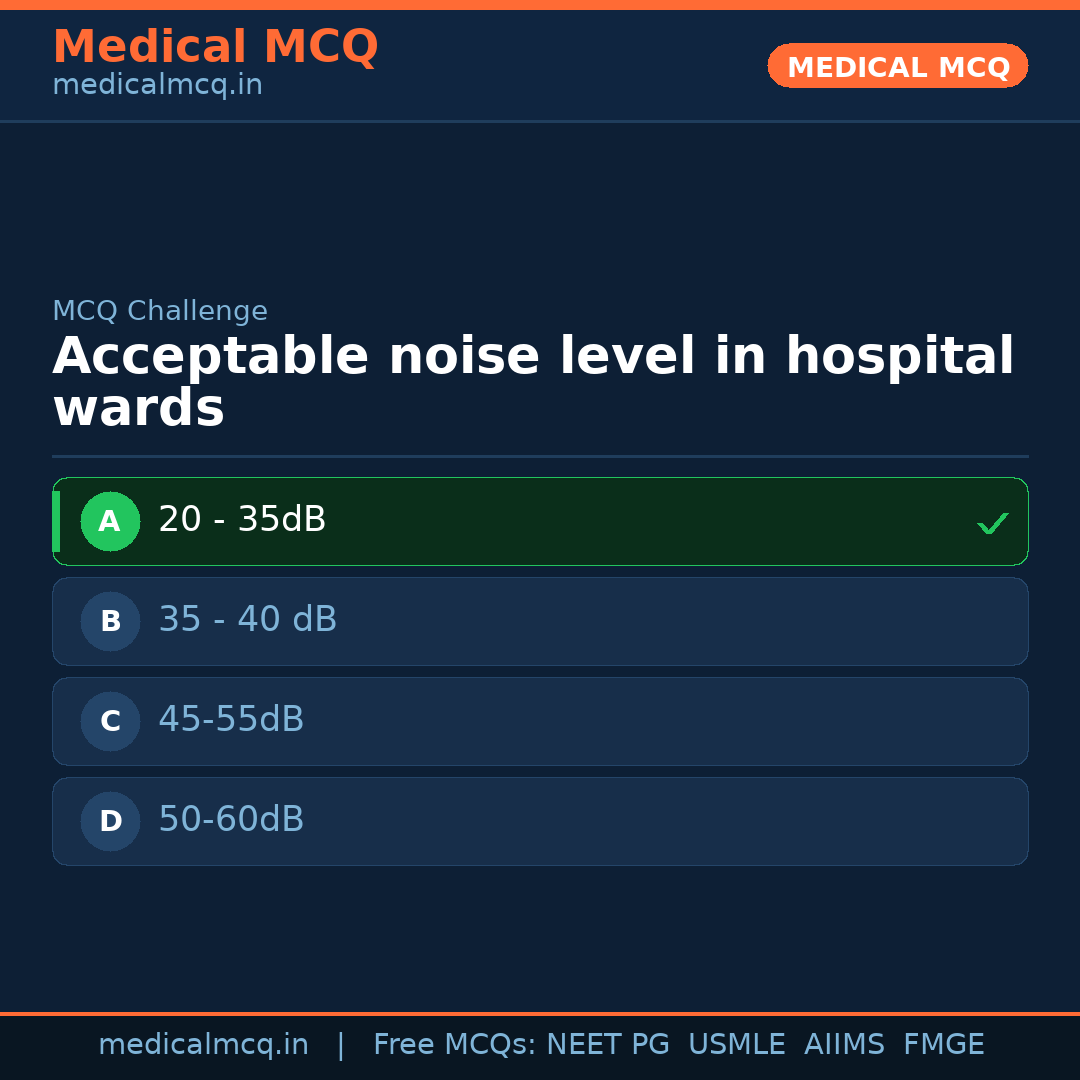Click FMGE in the footer
This screenshot has width=1080, height=1080.
click(x=943, y=1045)
